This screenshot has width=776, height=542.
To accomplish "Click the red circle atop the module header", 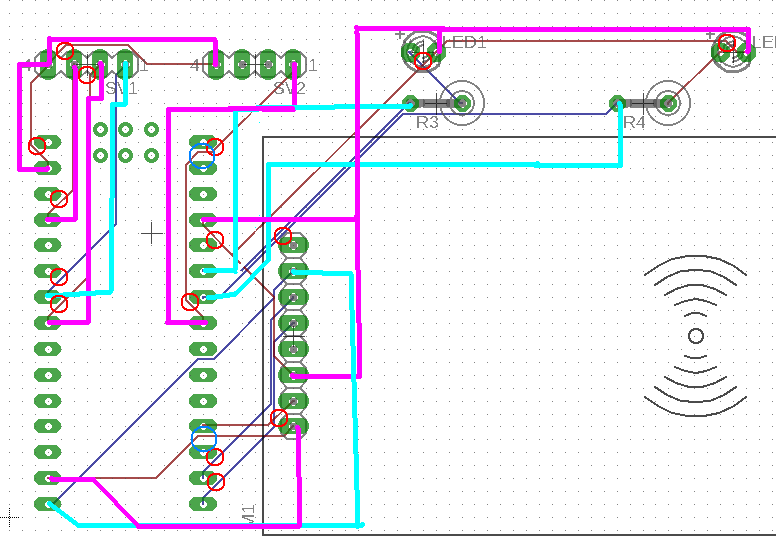I will pos(283,237).
